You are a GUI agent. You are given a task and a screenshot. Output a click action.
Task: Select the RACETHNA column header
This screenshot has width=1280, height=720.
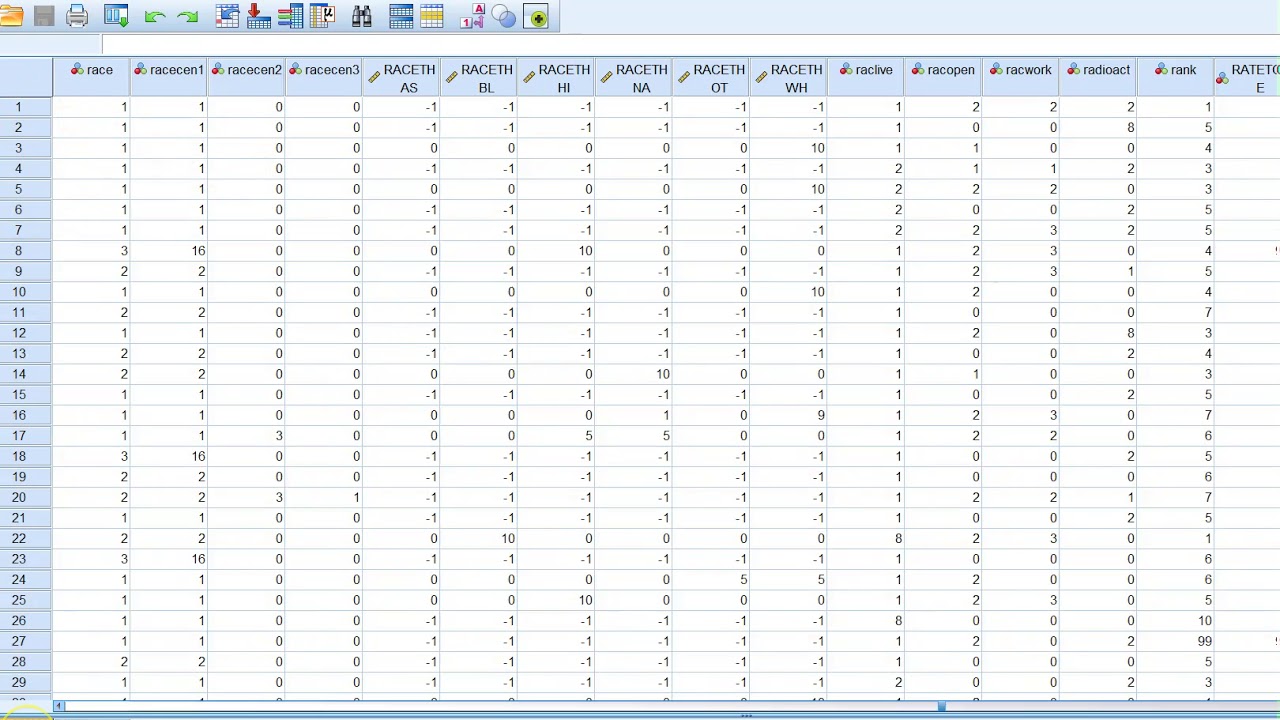click(633, 78)
